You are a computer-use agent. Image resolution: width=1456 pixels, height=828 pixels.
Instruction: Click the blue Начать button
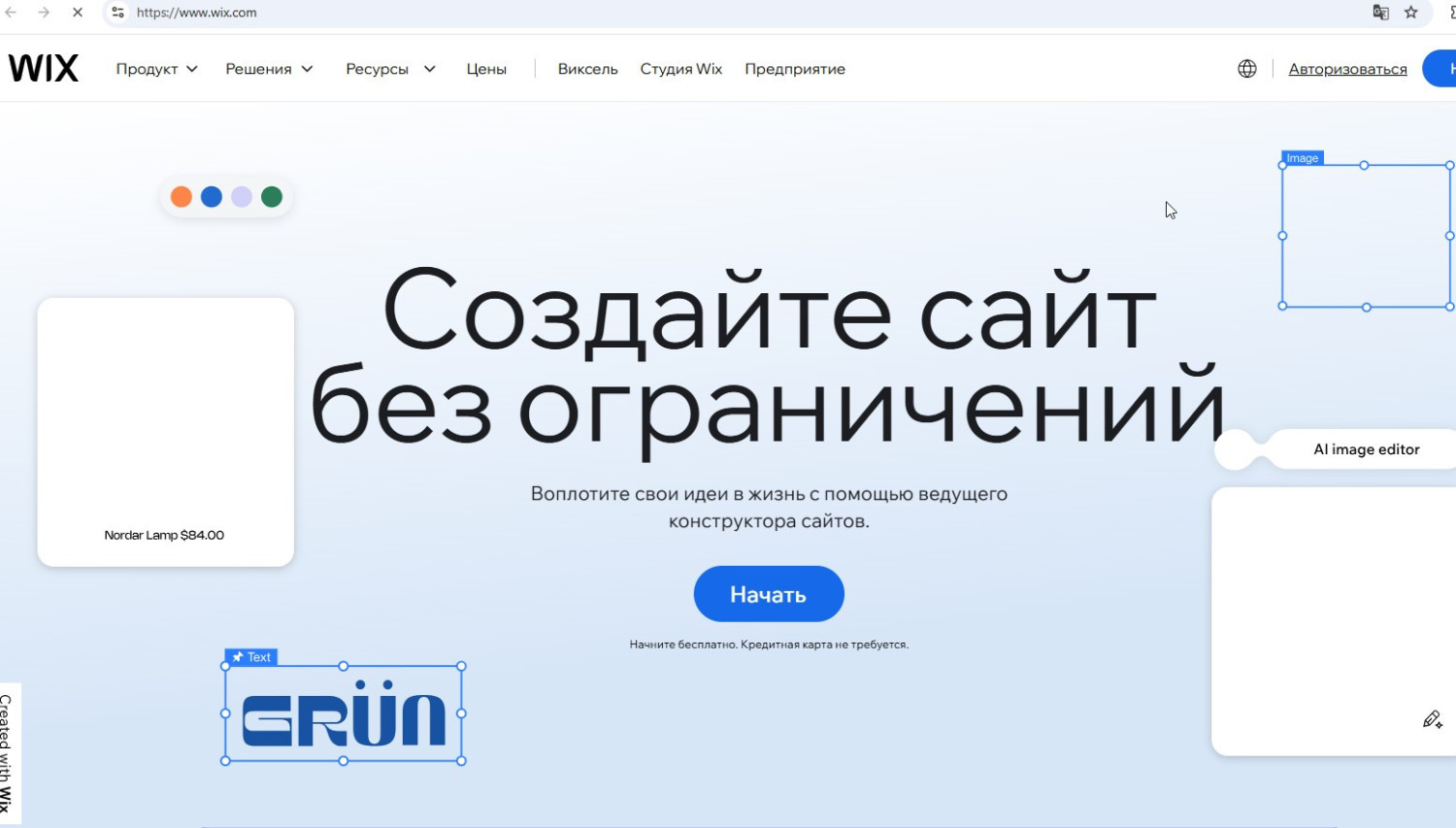click(768, 594)
